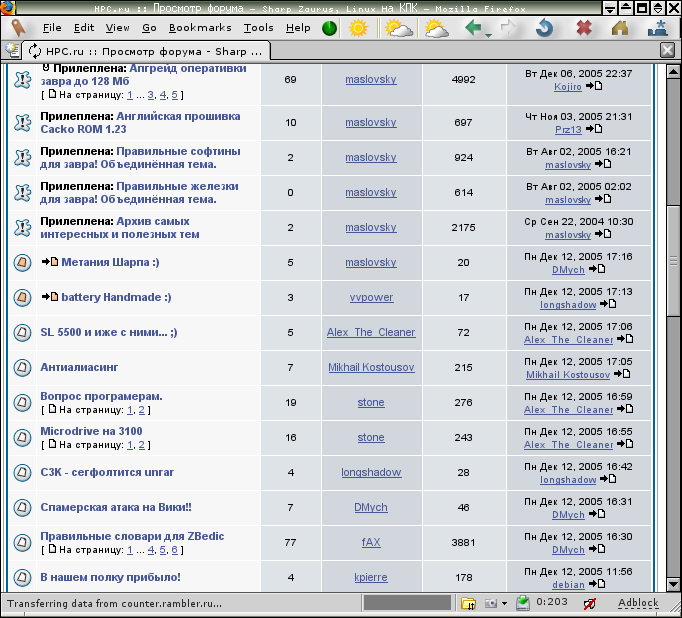Reload the page with blue arrow
The height and width of the screenshot is (618, 682).
pos(545,28)
